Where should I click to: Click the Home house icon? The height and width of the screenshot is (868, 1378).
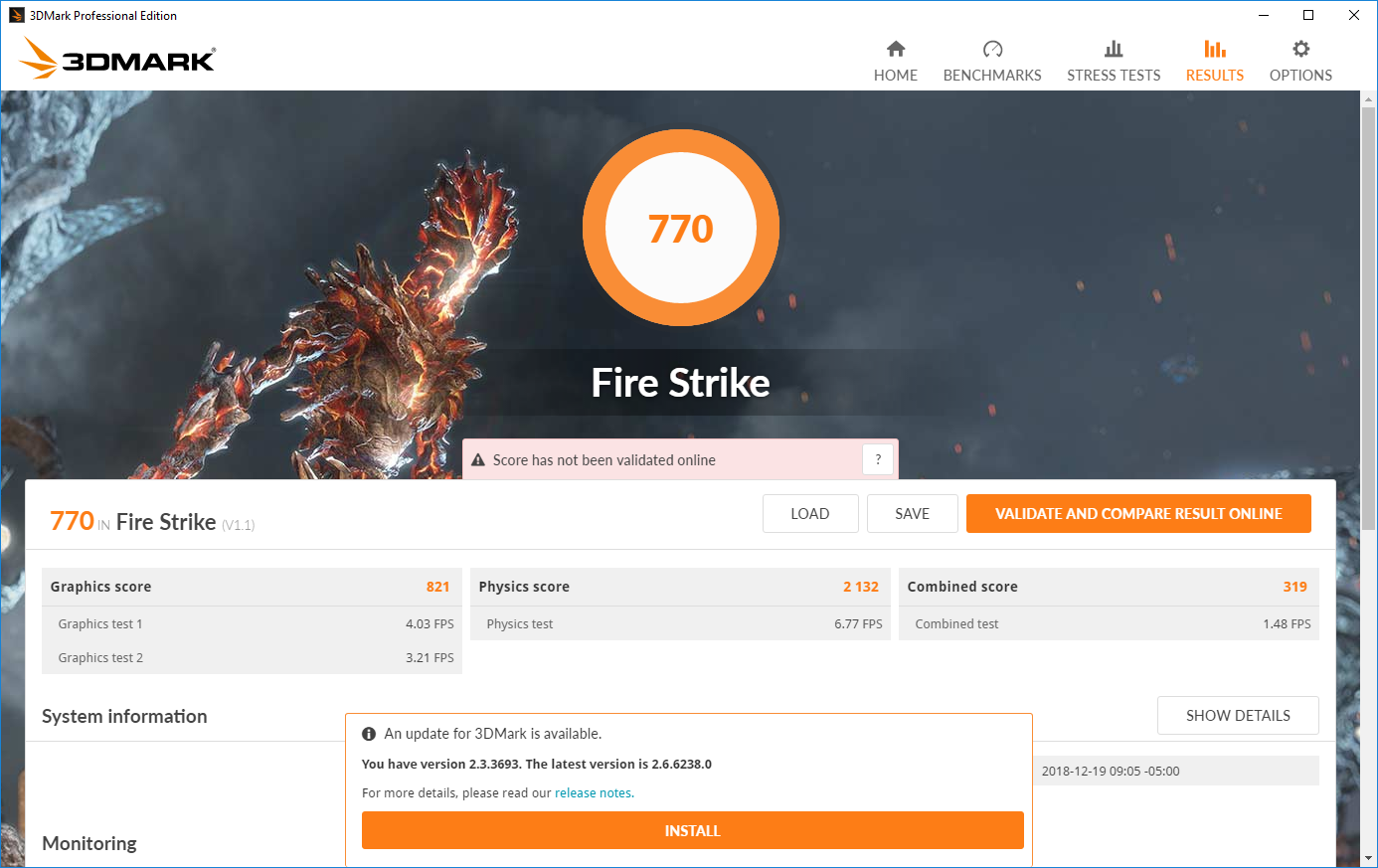point(896,49)
